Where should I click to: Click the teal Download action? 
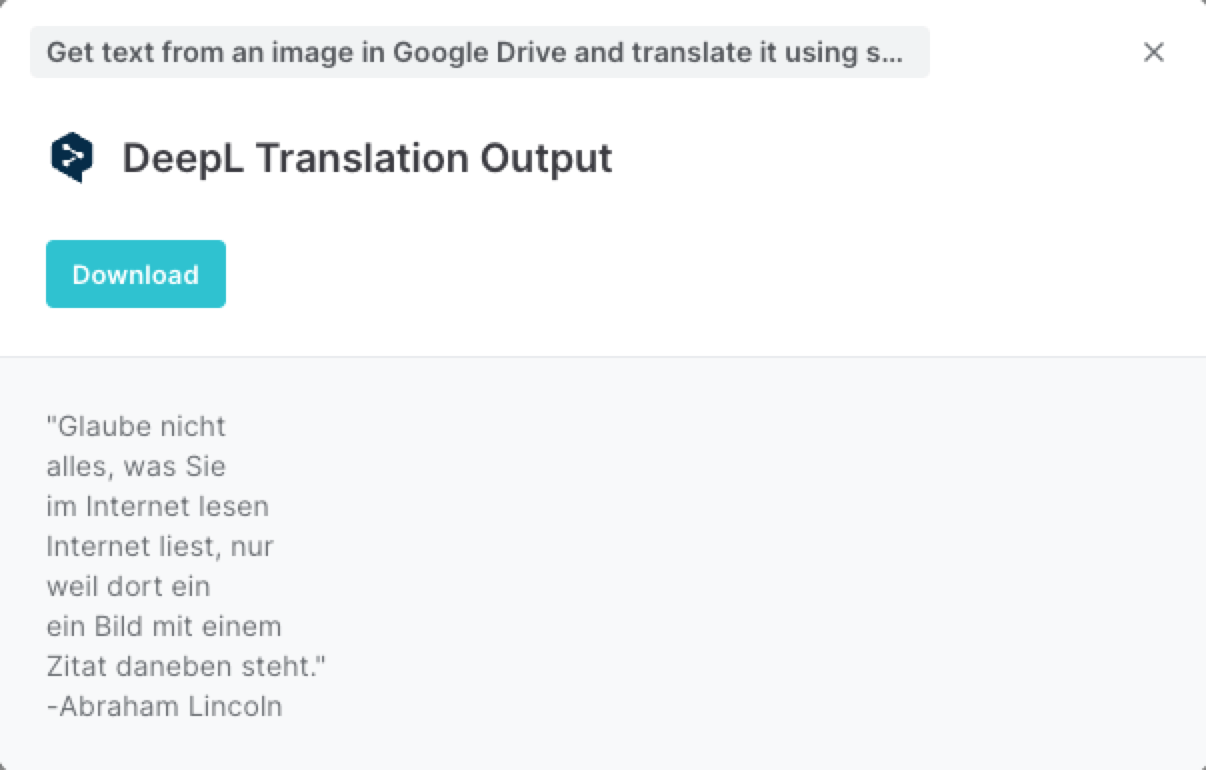135,273
